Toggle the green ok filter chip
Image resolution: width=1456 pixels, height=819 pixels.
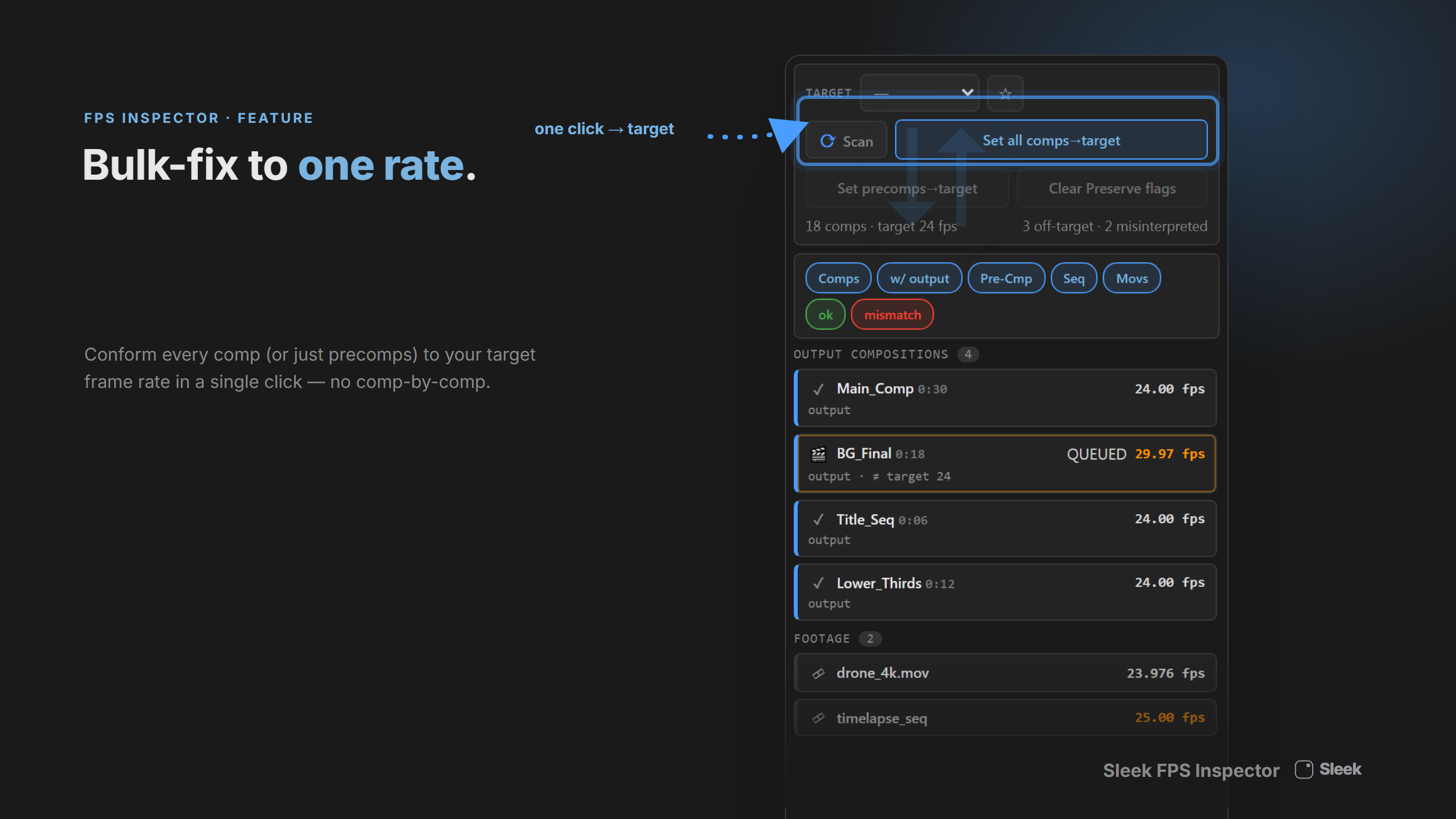tap(825, 315)
